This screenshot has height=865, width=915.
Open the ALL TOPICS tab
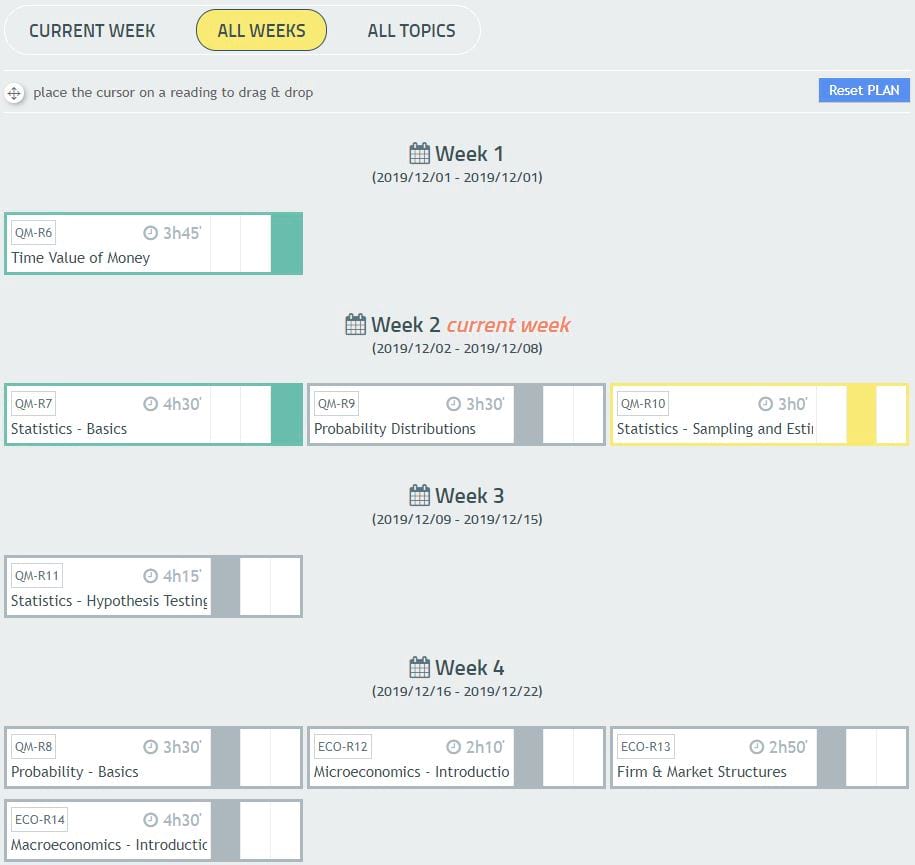(x=411, y=31)
